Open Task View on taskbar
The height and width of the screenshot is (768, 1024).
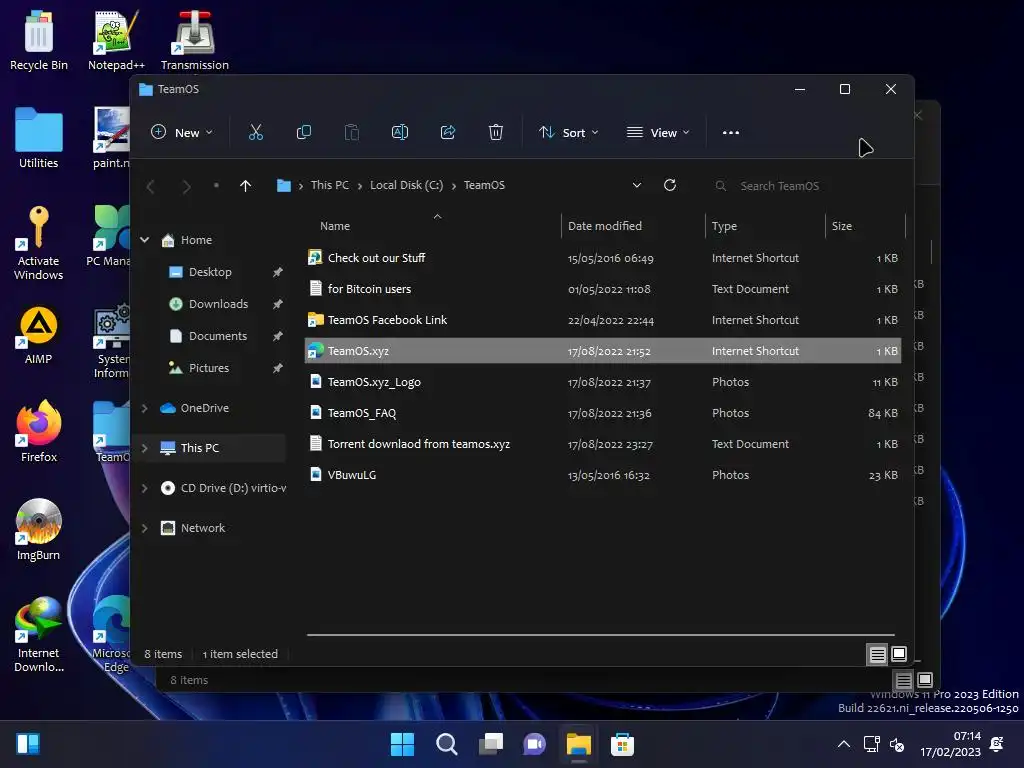point(490,744)
